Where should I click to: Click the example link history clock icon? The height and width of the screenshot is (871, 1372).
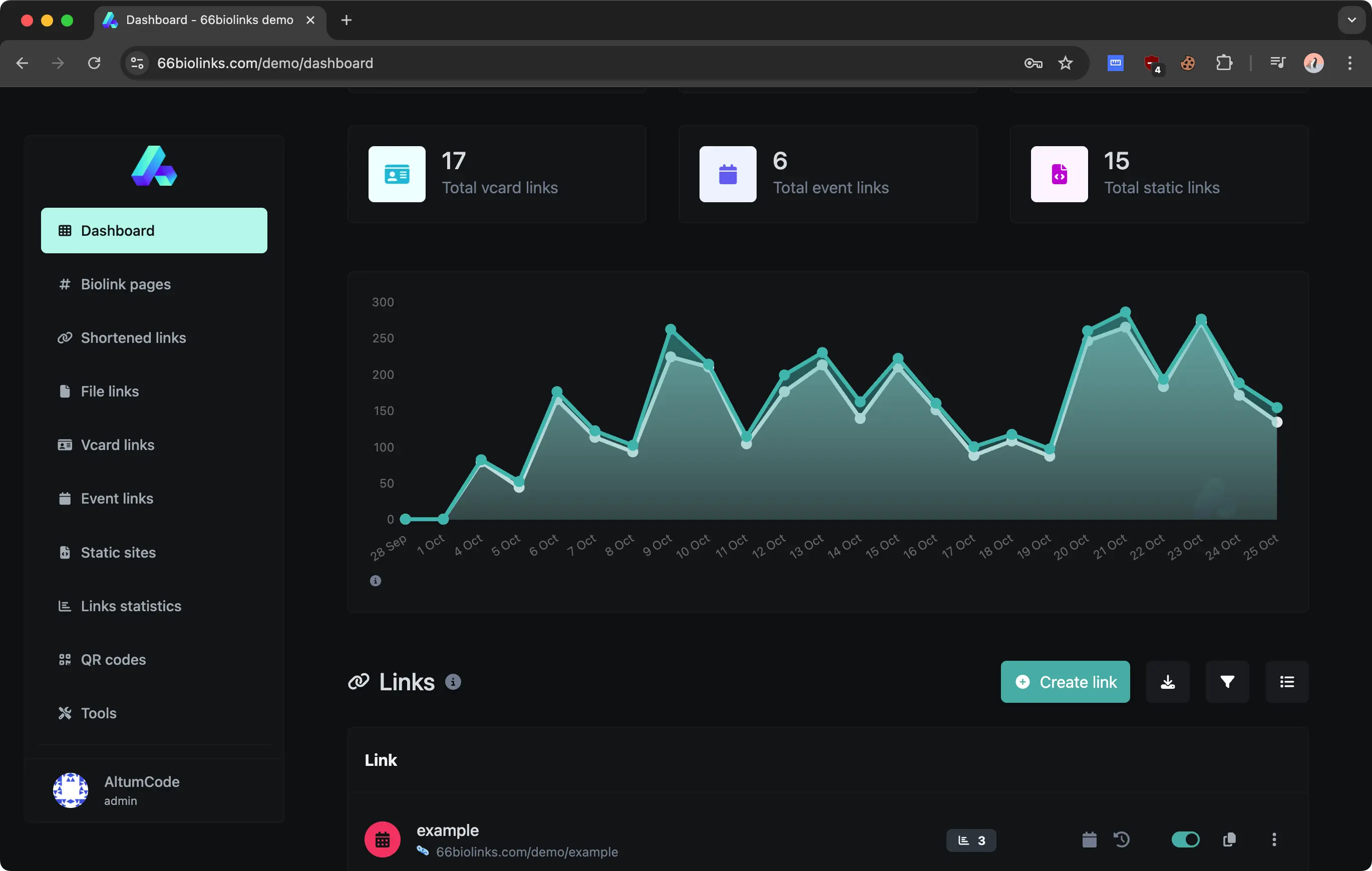(x=1121, y=839)
